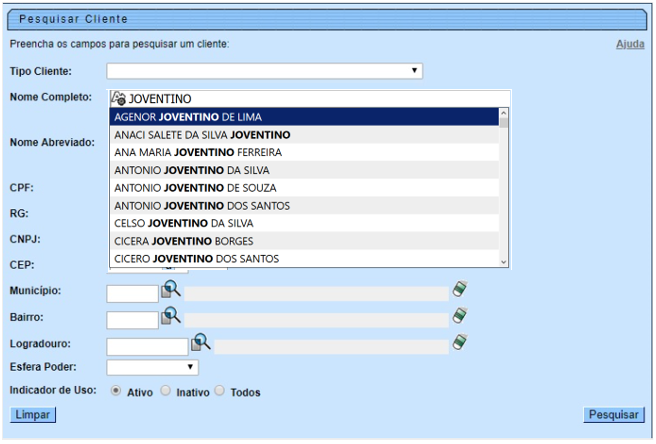Open the Tipo Cliente dropdown
Screen dimensions: 656x444
coord(265,71)
